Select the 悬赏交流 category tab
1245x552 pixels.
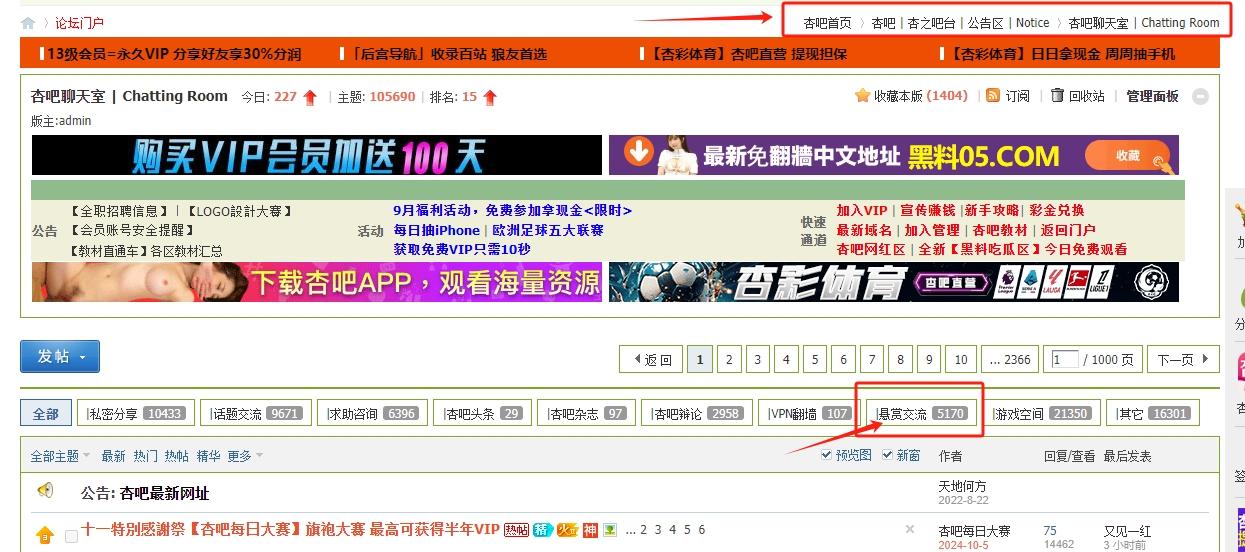point(920,414)
